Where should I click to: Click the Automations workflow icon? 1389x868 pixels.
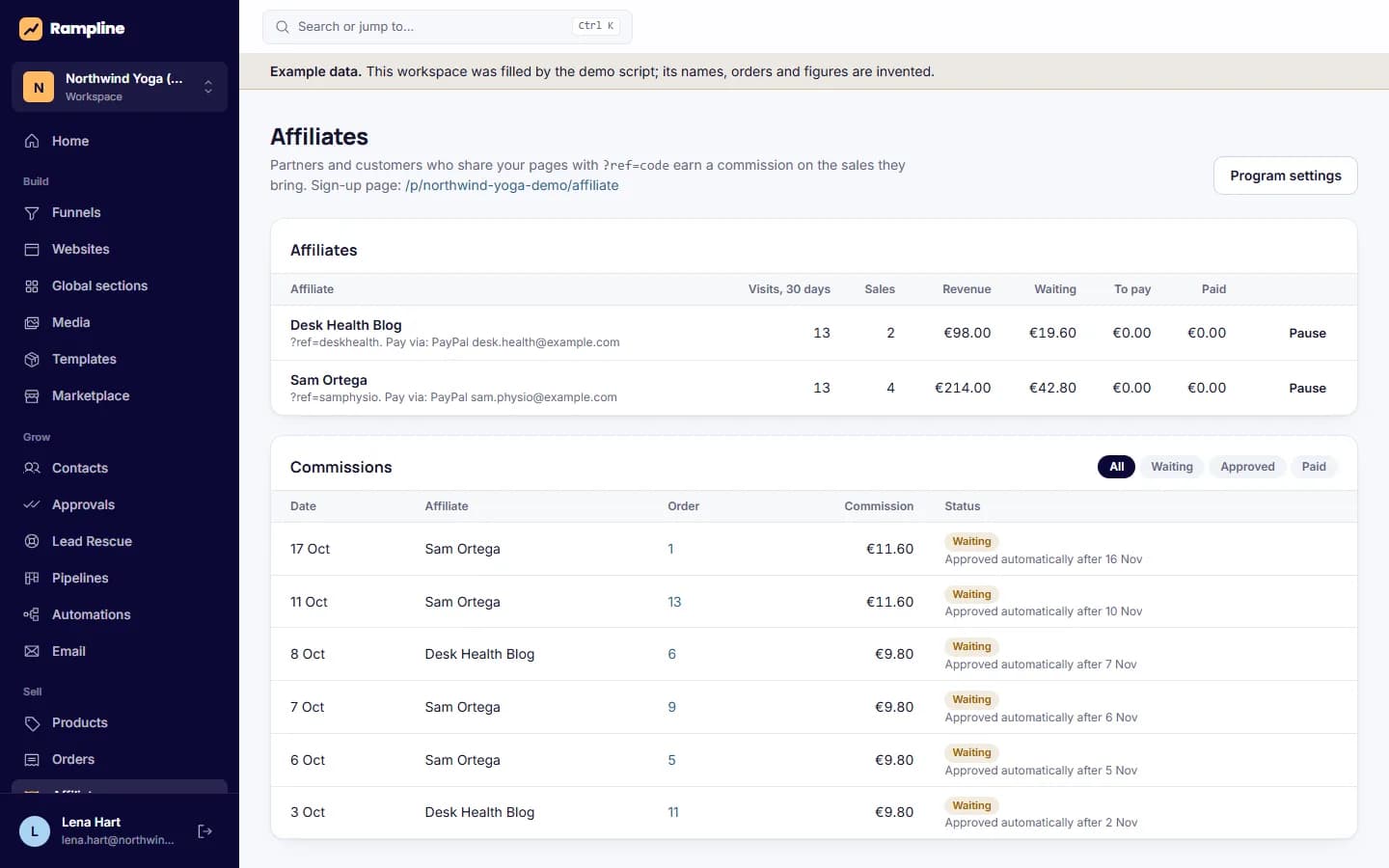pyautogui.click(x=32, y=614)
